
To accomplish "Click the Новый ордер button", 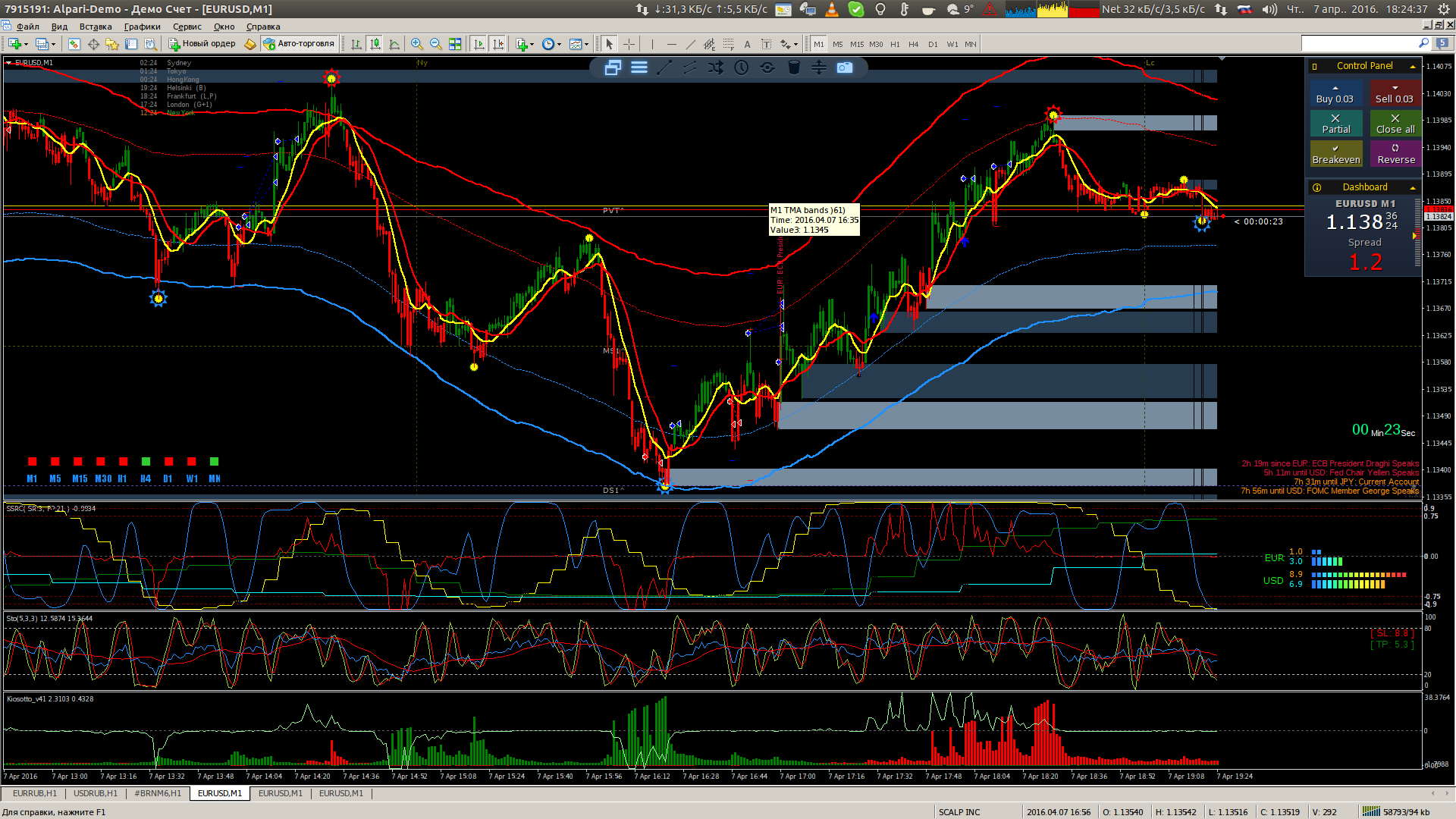I will tap(202, 44).
